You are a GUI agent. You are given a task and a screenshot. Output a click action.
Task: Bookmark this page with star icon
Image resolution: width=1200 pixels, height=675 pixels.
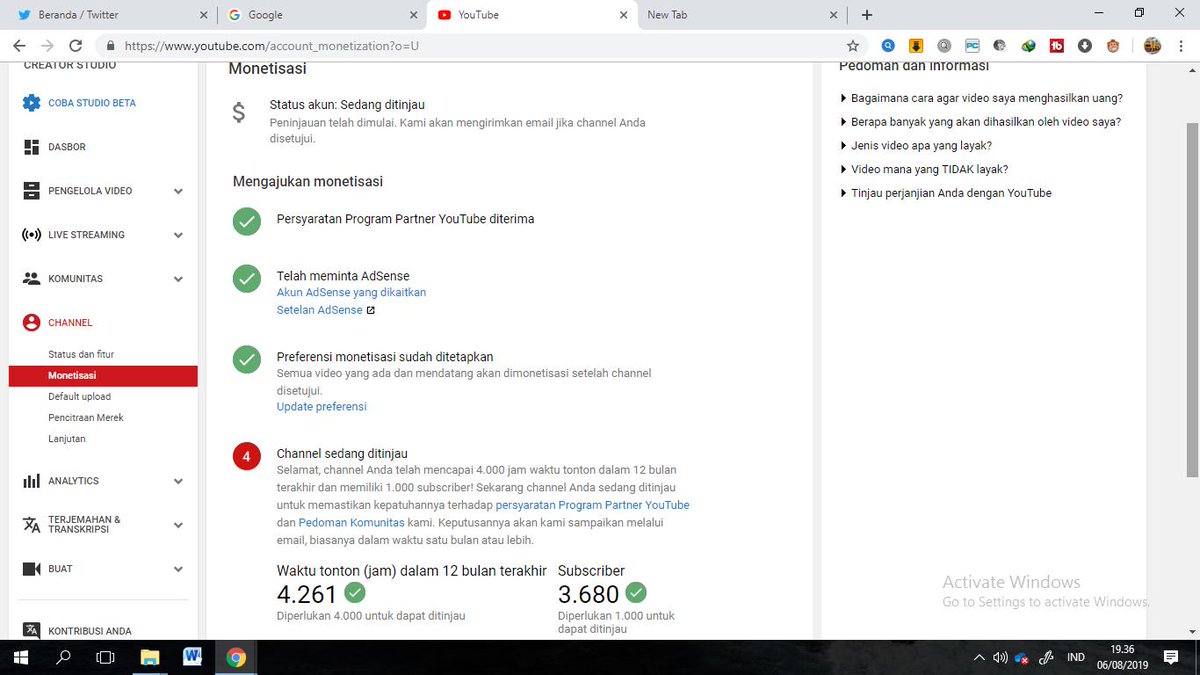[853, 46]
